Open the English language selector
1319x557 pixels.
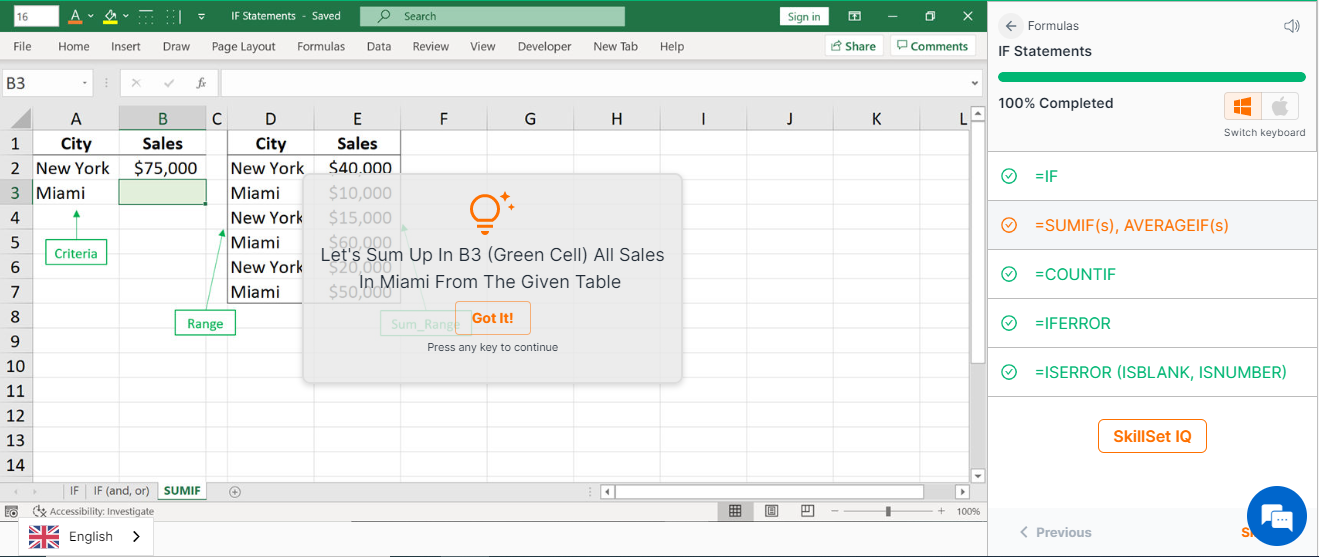coord(86,537)
